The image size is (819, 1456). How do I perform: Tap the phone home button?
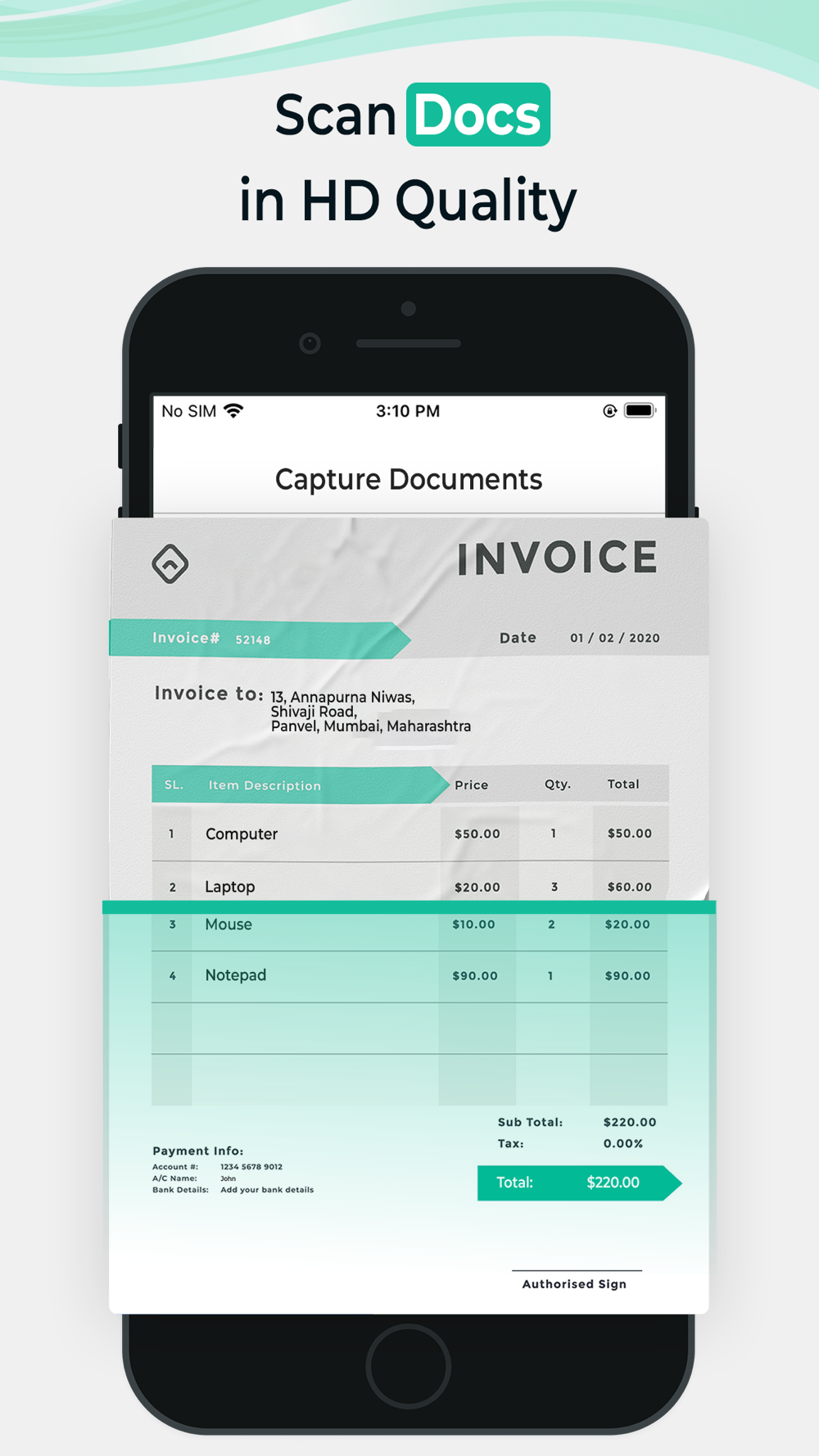[409, 1367]
